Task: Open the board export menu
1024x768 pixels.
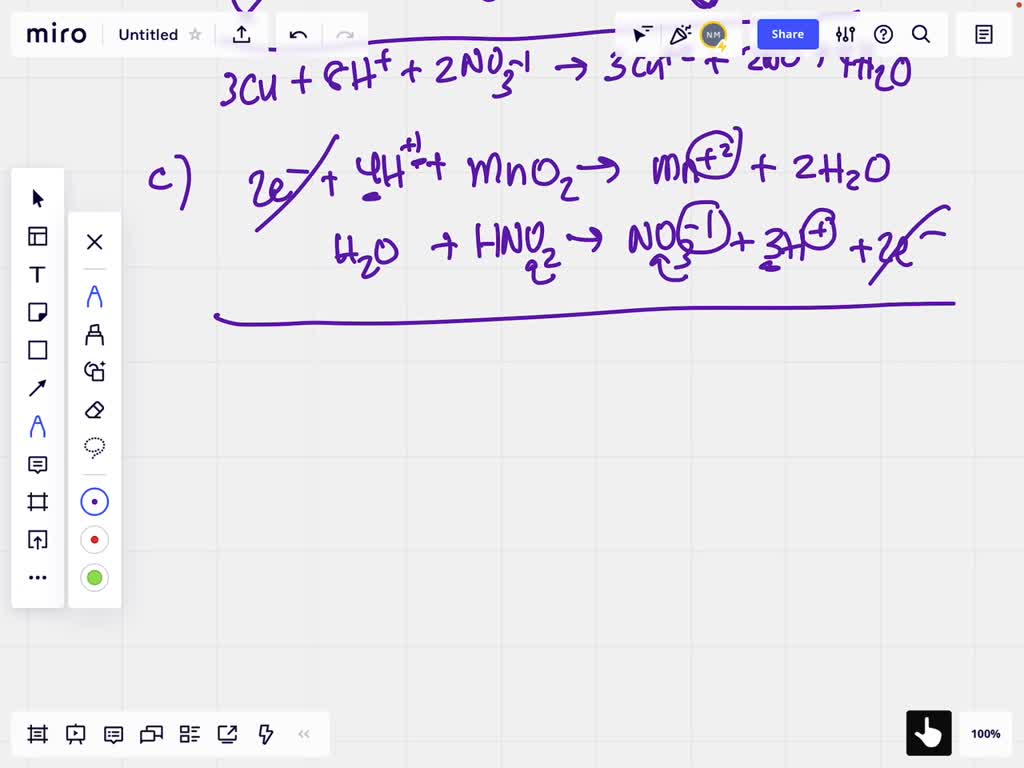Action: (241, 34)
